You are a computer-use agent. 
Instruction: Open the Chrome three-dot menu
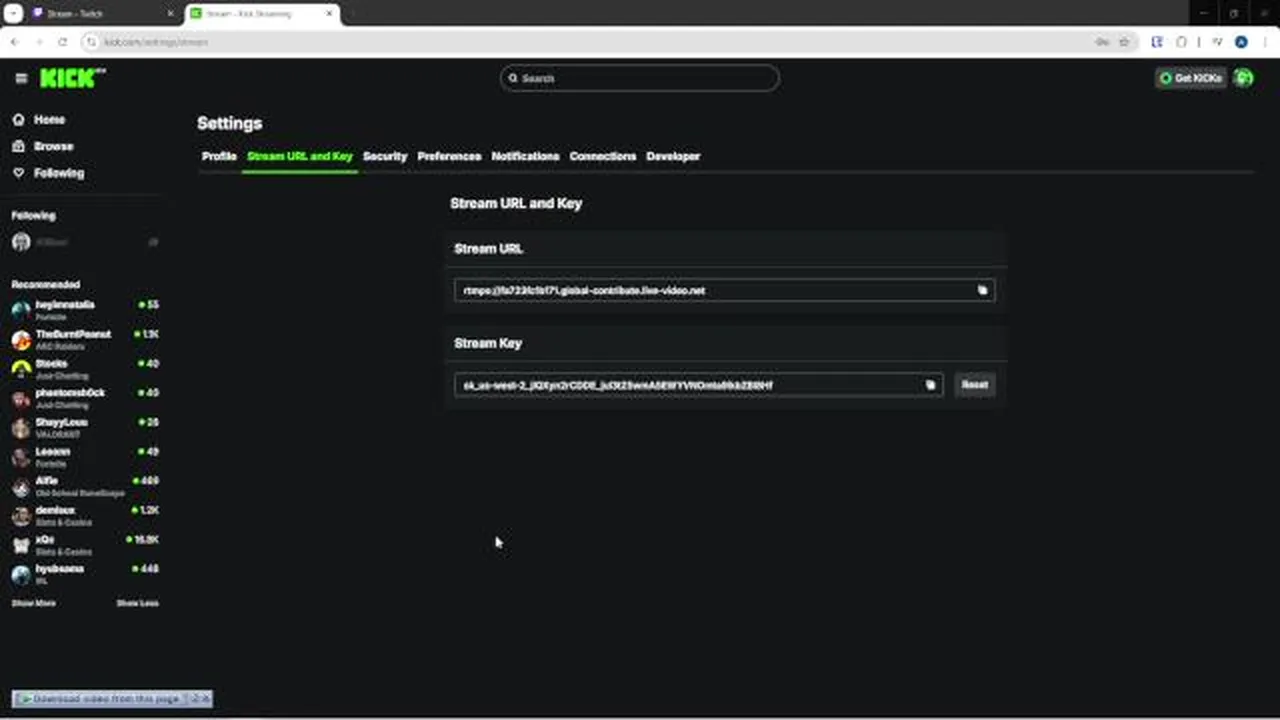click(x=1265, y=42)
